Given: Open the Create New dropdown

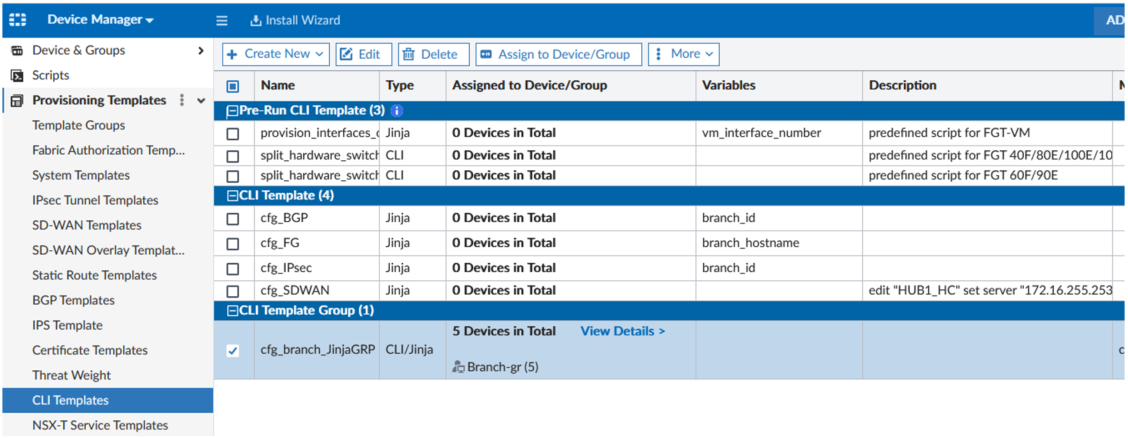Looking at the screenshot, I should 276,54.
